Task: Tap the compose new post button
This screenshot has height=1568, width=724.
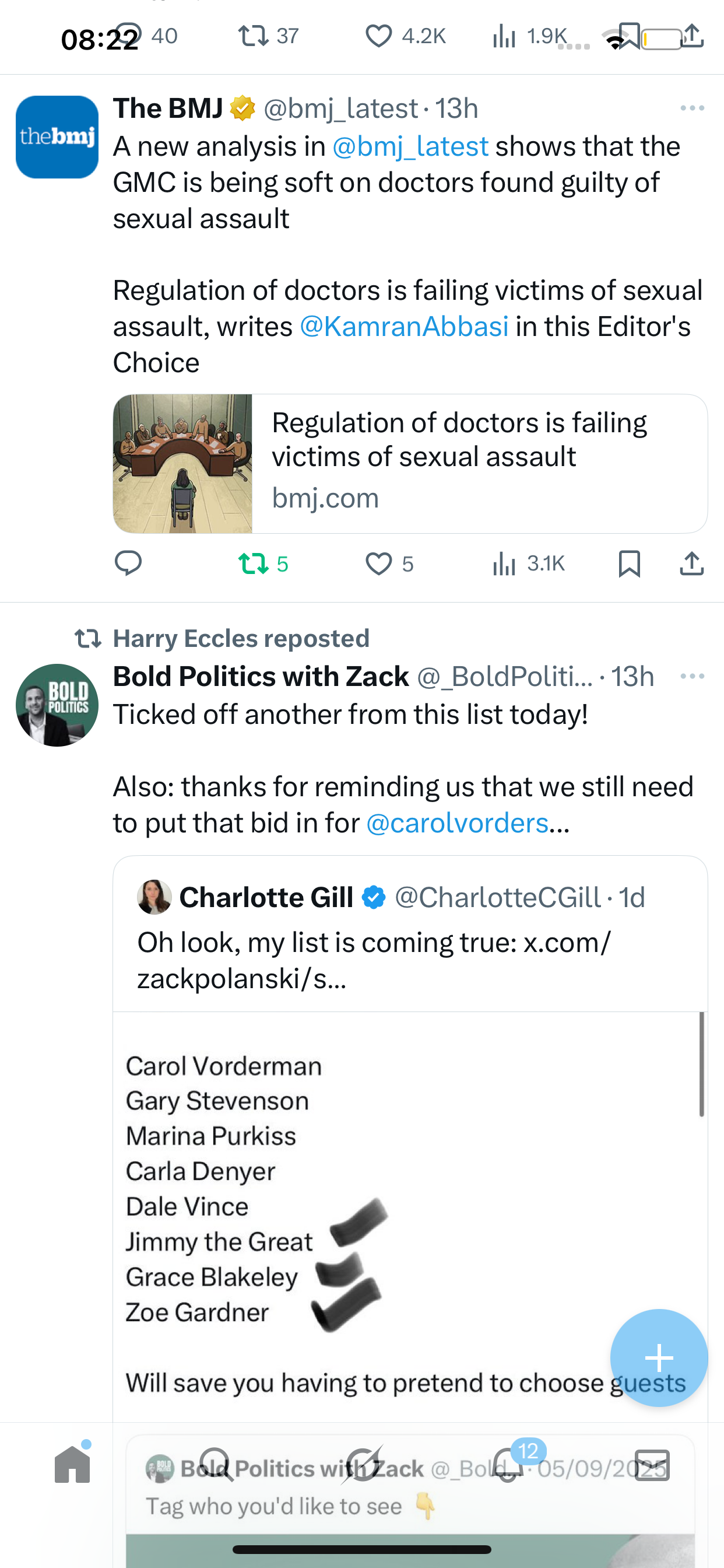Action: pyautogui.click(x=659, y=1357)
